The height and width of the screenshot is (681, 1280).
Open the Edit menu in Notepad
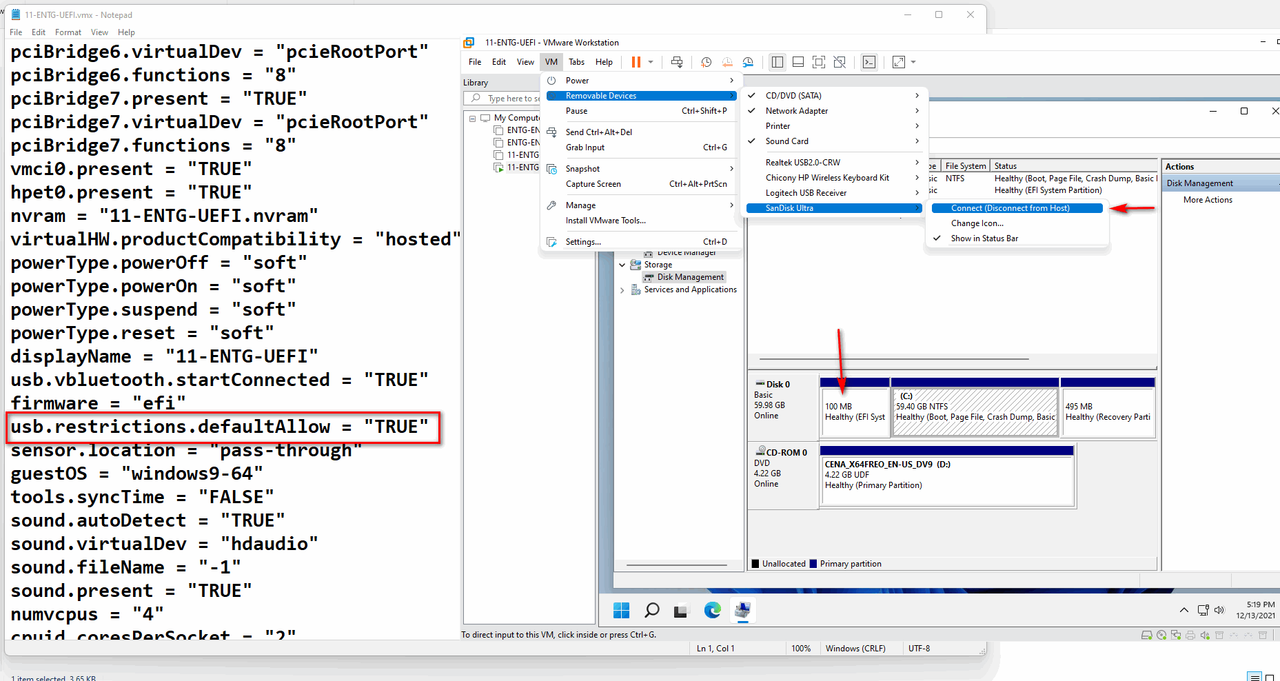(38, 33)
